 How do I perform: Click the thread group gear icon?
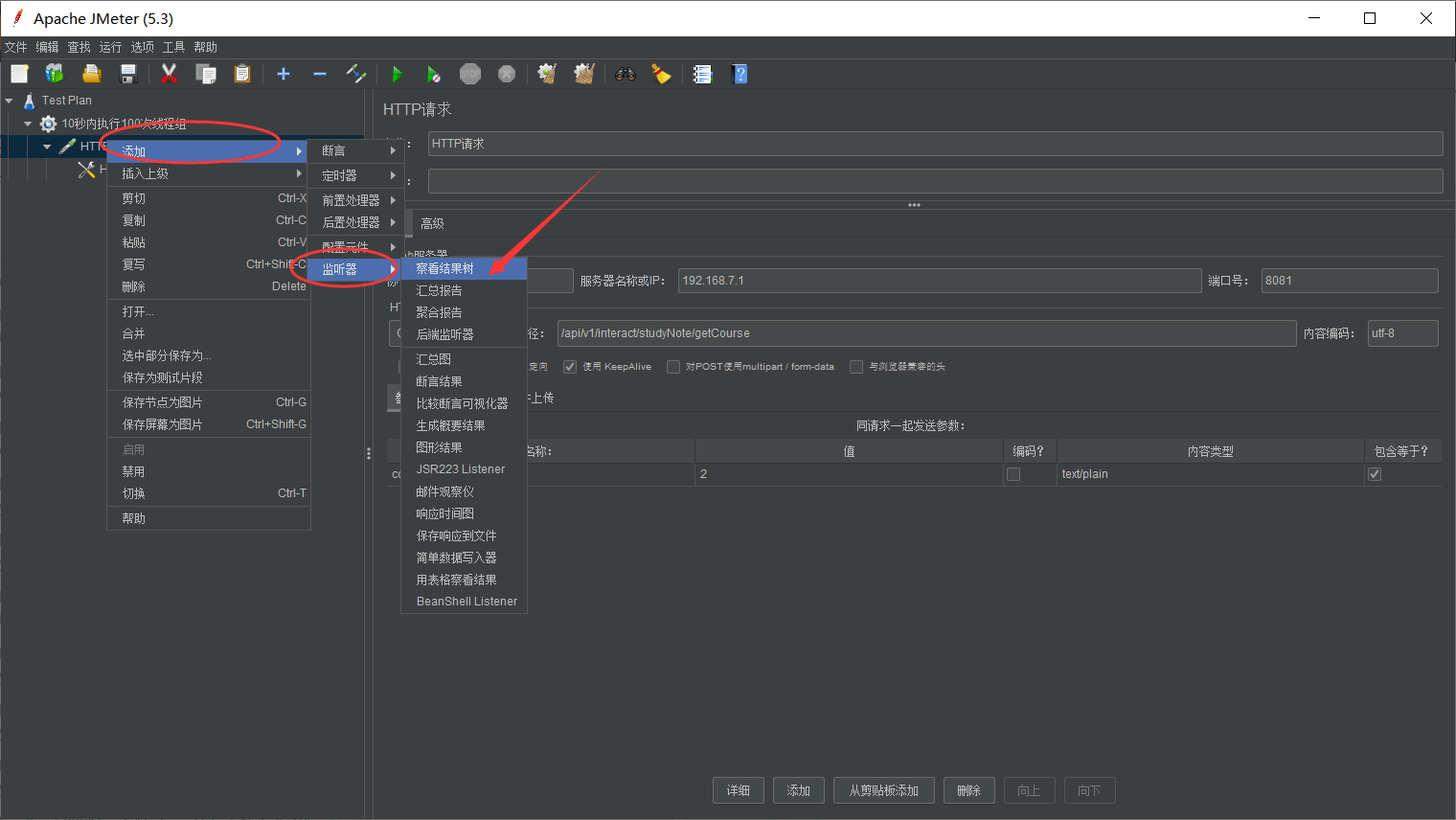coord(48,124)
